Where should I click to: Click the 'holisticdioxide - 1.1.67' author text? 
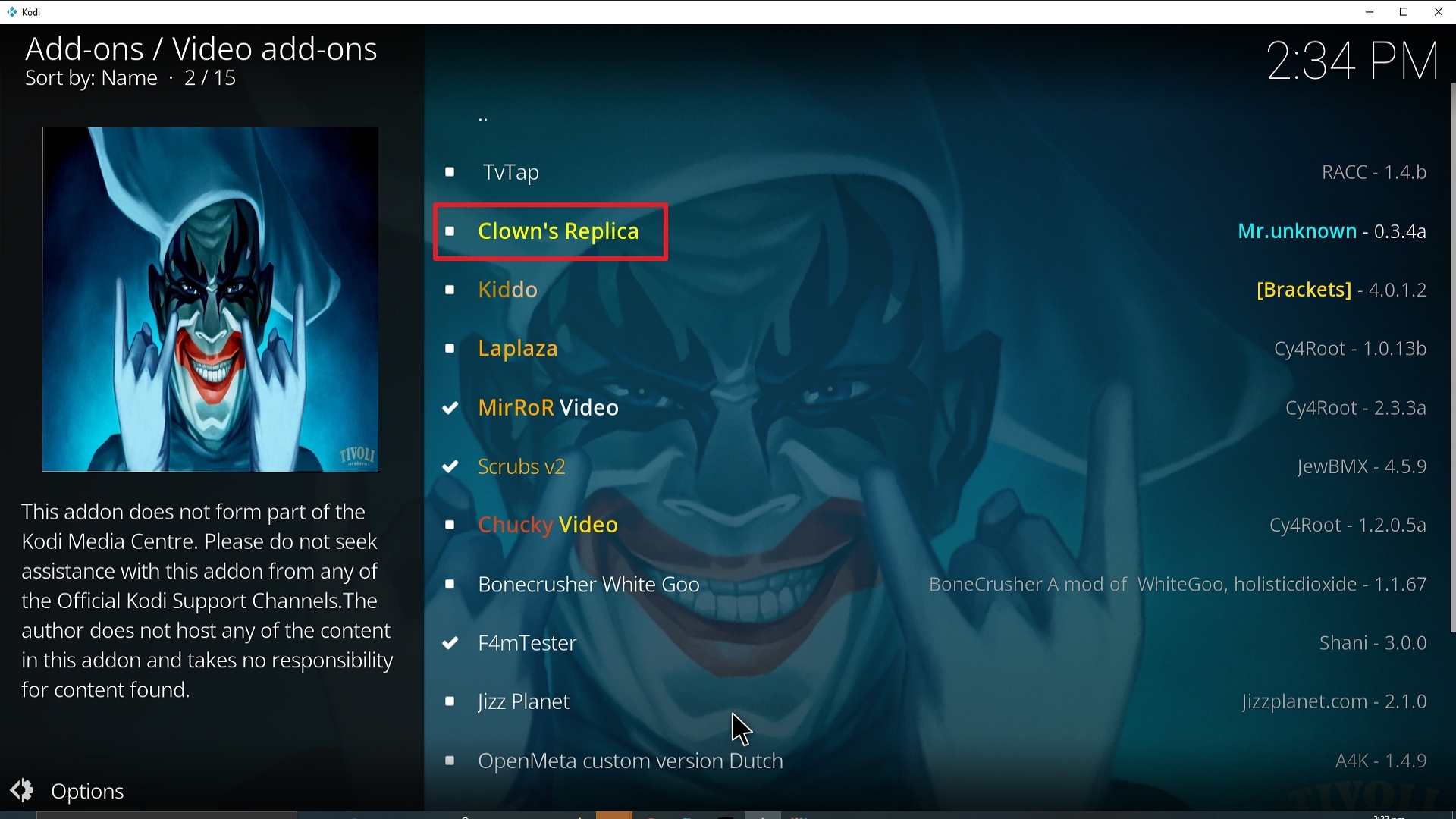point(1330,584)
